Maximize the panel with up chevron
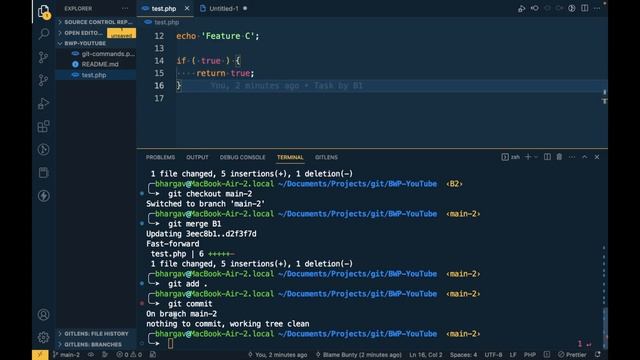Viewport: 640px width, 360px height. [584, 157]
